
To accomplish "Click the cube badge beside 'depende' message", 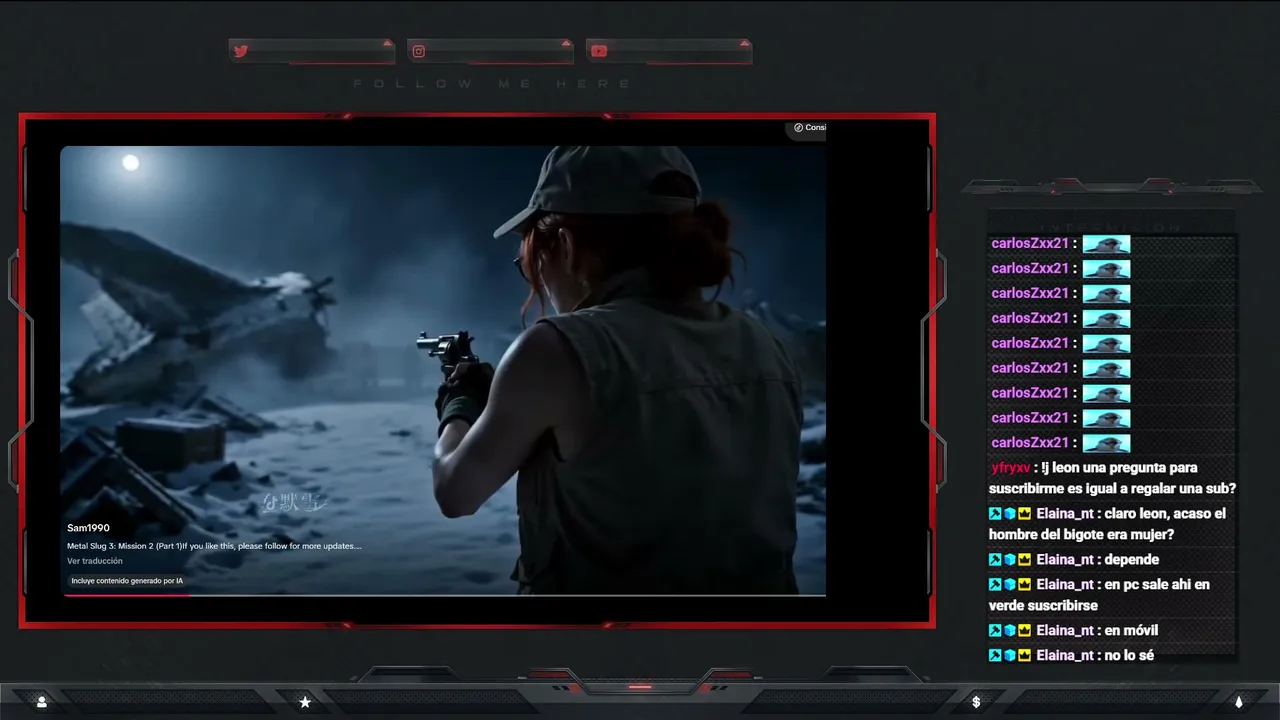I will (x=1010, y=560).
